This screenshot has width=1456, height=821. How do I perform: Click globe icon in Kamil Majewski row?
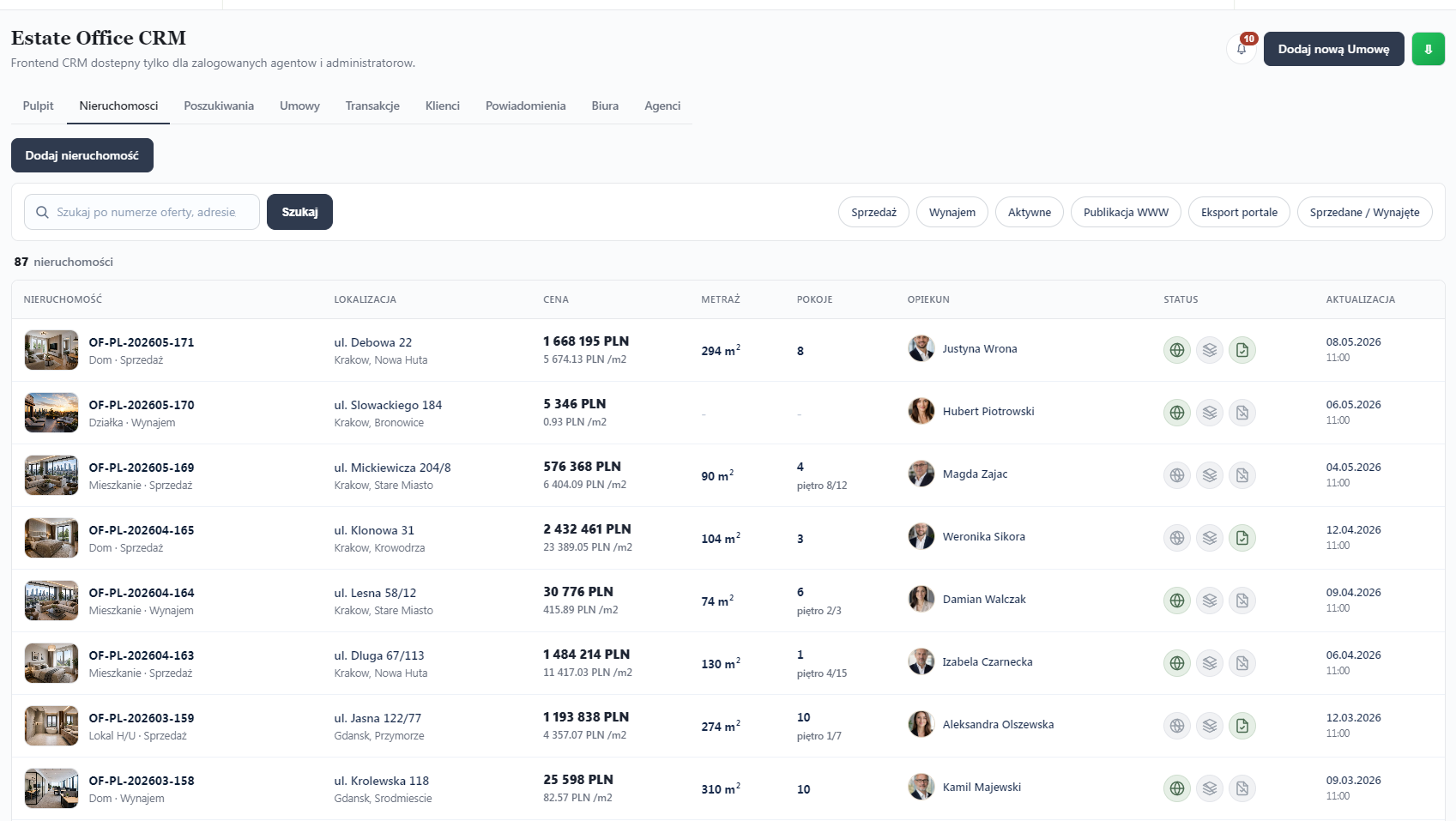pos(1177,788)
